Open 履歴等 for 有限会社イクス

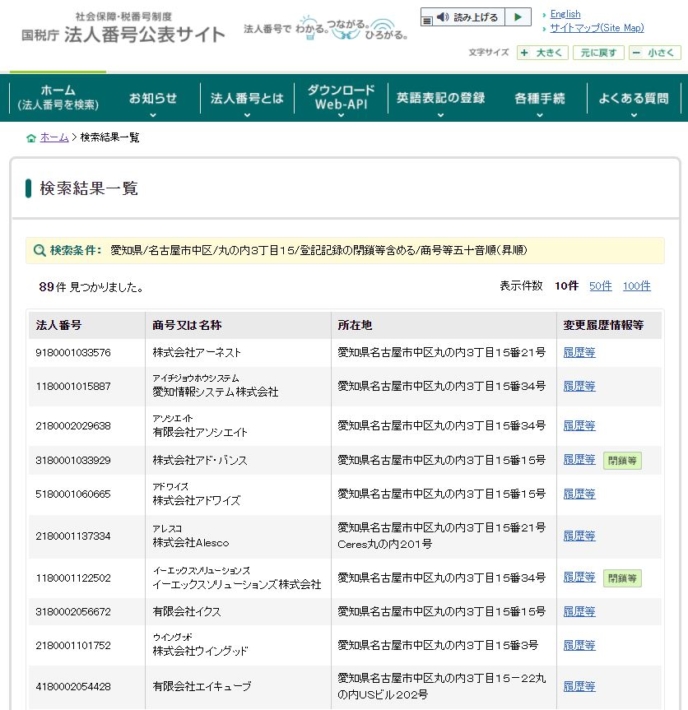[x=579, y=612]
